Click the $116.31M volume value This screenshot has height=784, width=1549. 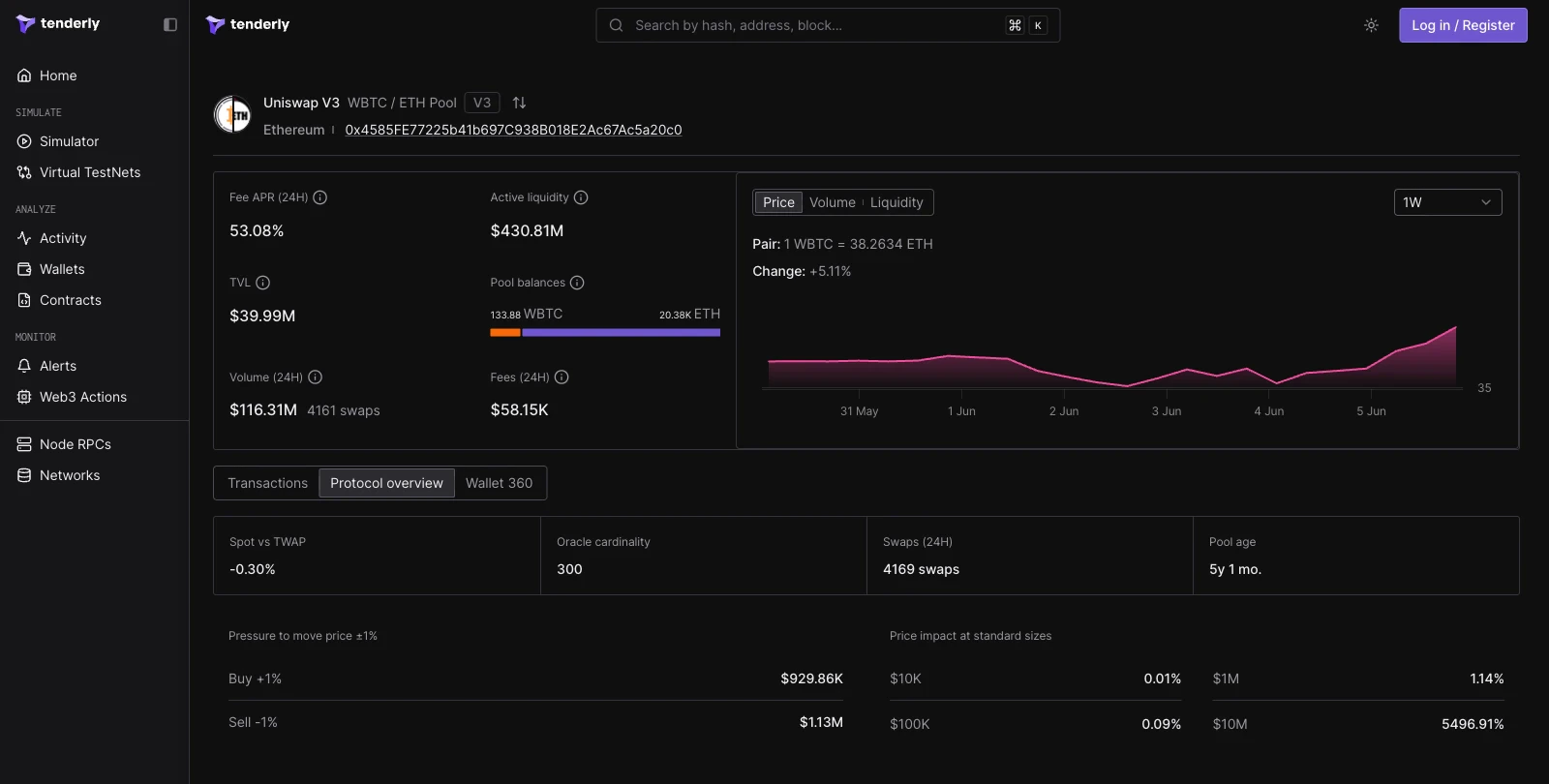pyautogui.click(x=263, y=409)
